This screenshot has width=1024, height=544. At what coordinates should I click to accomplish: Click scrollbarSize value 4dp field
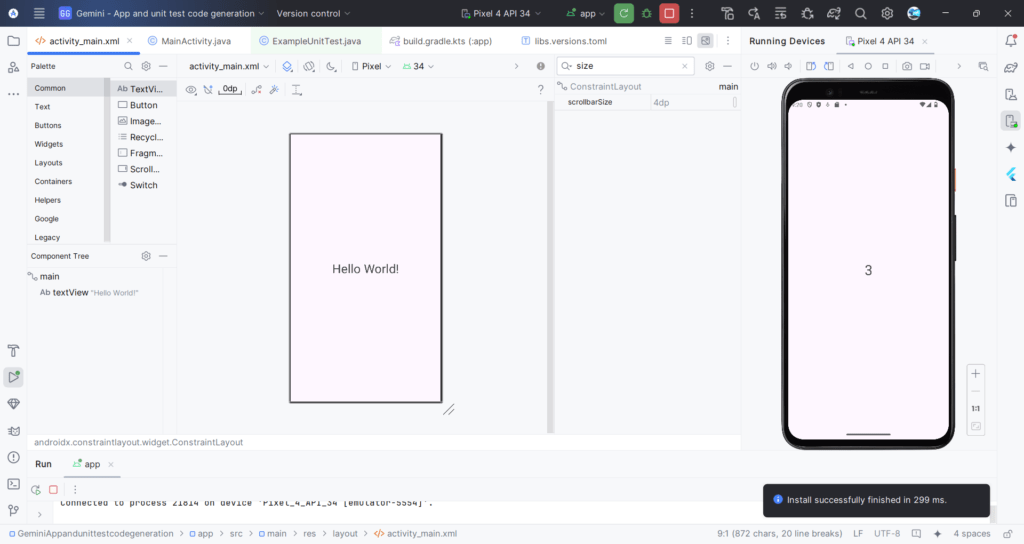(x=695, y=103)
